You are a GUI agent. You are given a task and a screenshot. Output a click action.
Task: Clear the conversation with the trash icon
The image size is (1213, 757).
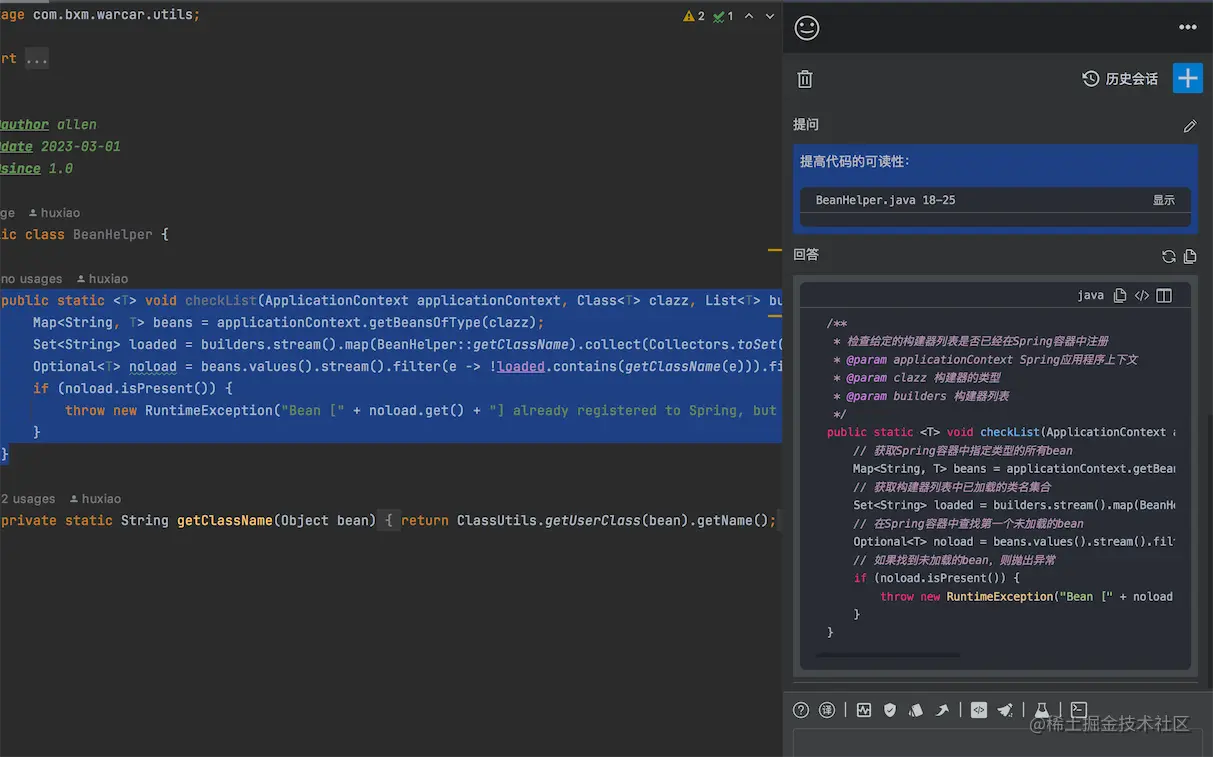click(x=805, y=79)
